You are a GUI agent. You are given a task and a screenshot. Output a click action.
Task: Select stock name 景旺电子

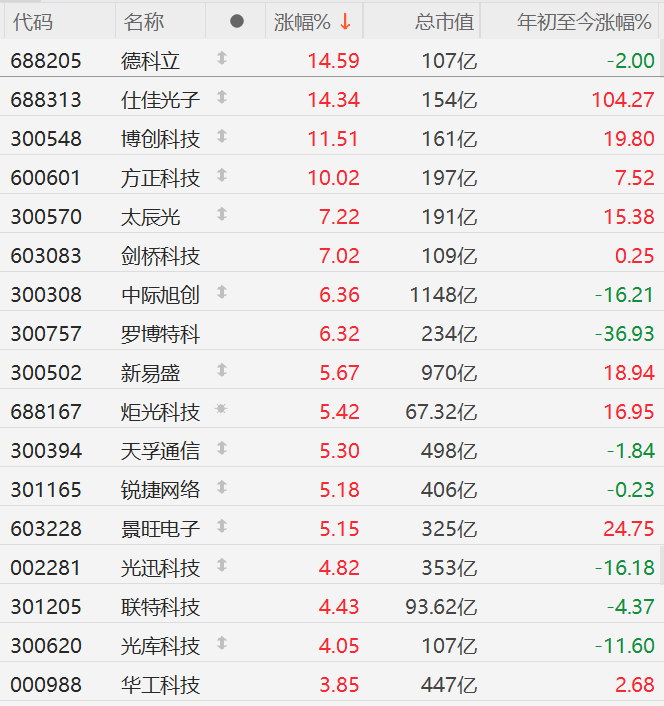(160, 529)
